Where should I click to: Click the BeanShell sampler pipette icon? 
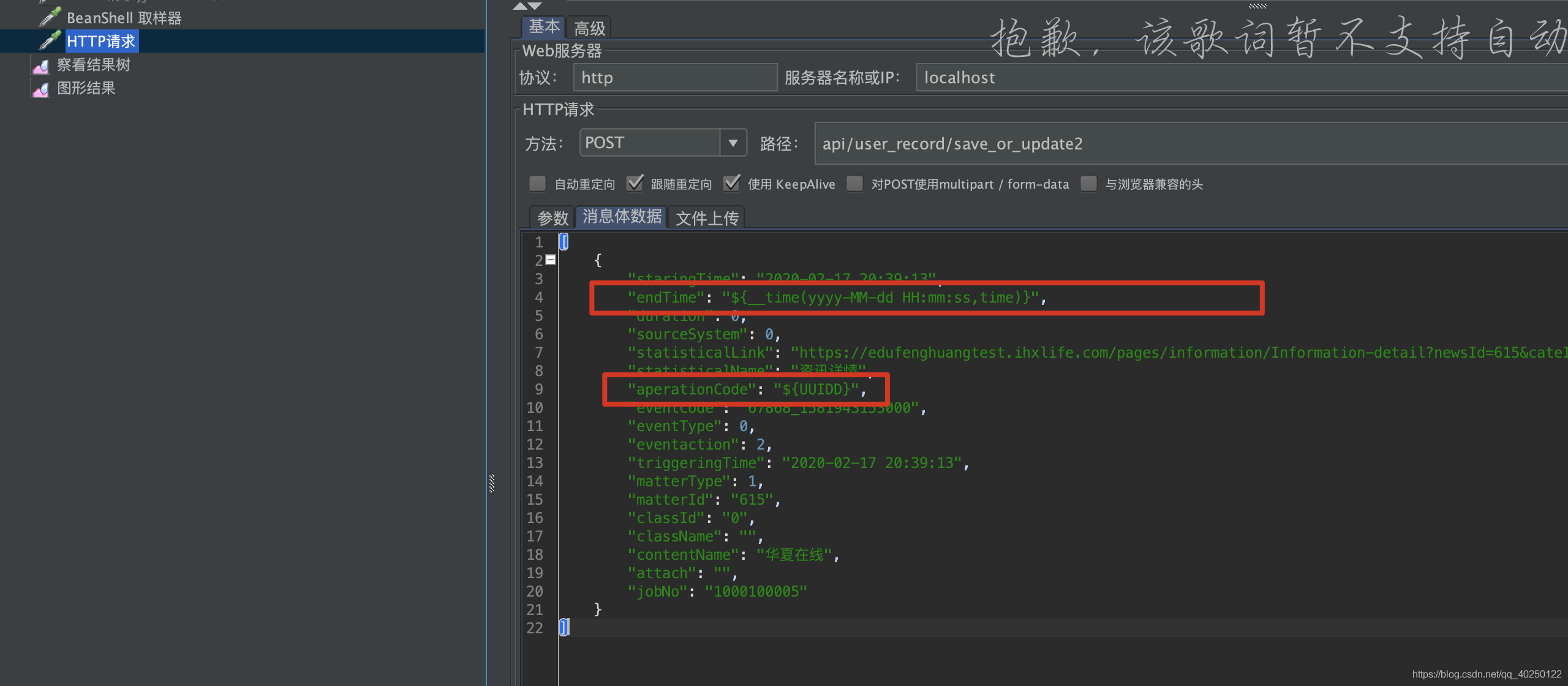(50, 17)
